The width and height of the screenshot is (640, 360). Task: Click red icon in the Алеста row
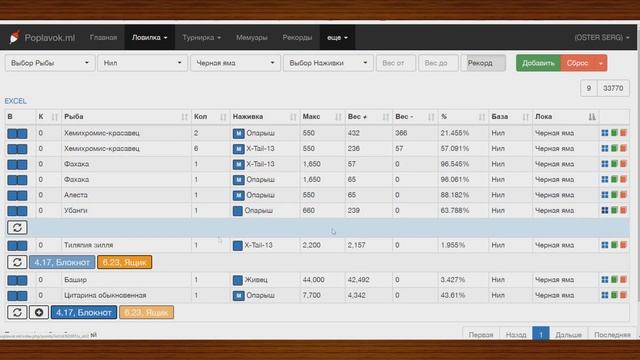click(623, 195)
